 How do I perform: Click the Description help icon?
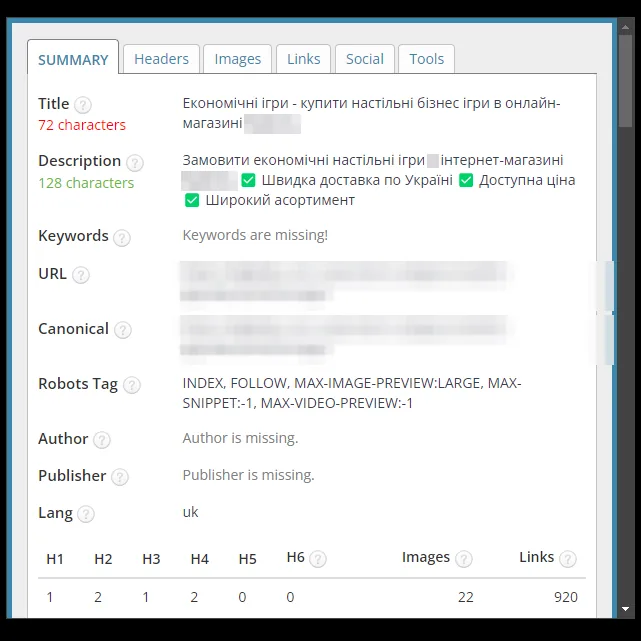coord(134,163)
